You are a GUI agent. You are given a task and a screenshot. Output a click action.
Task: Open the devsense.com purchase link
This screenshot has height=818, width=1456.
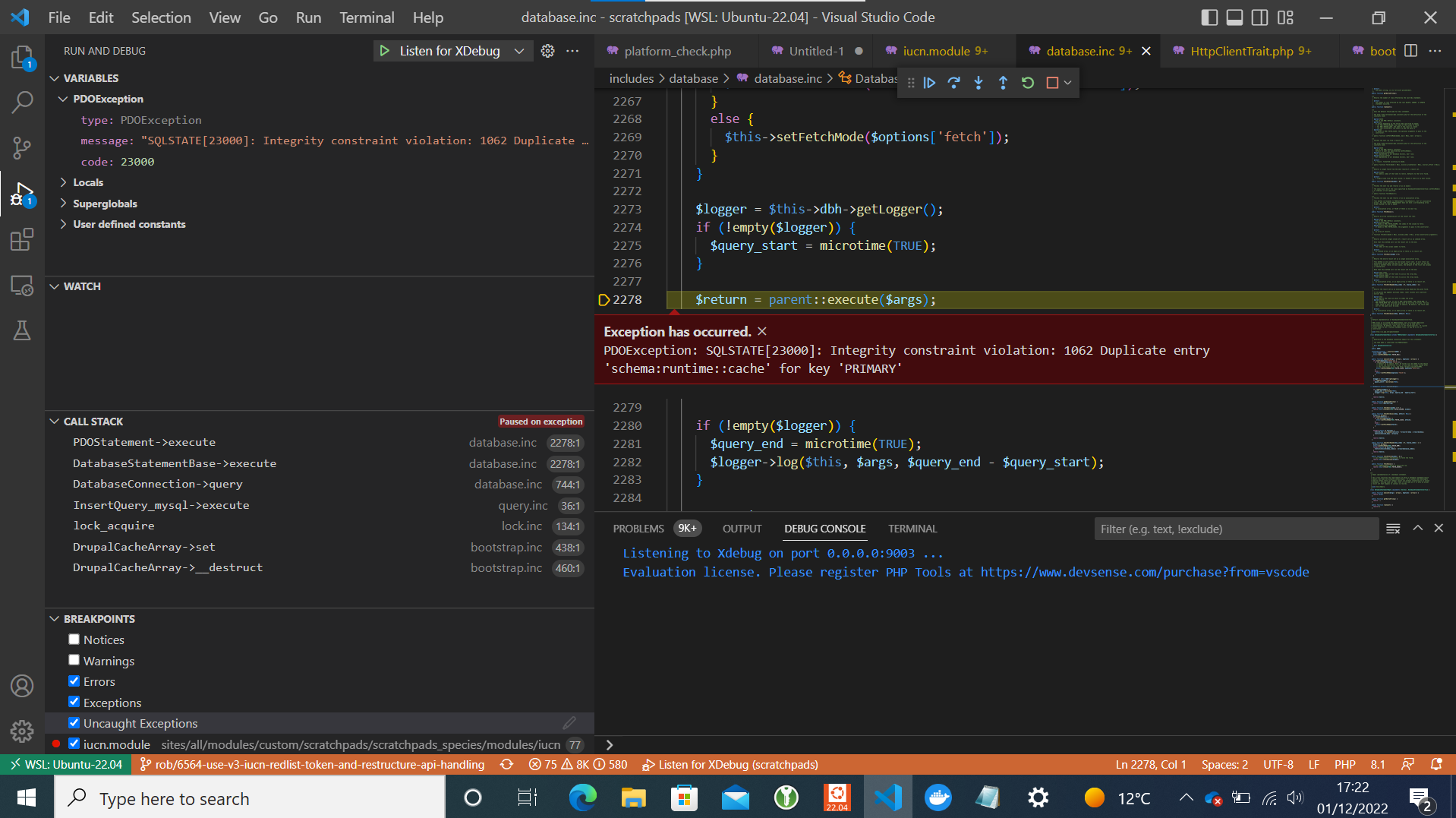1143,572
